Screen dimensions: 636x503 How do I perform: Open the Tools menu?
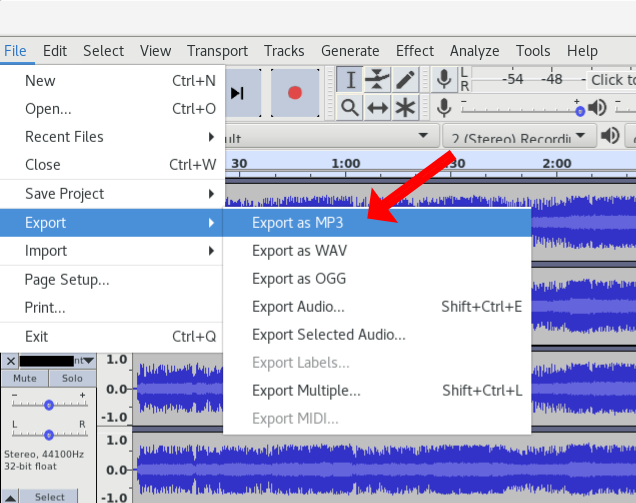point(533,51)
